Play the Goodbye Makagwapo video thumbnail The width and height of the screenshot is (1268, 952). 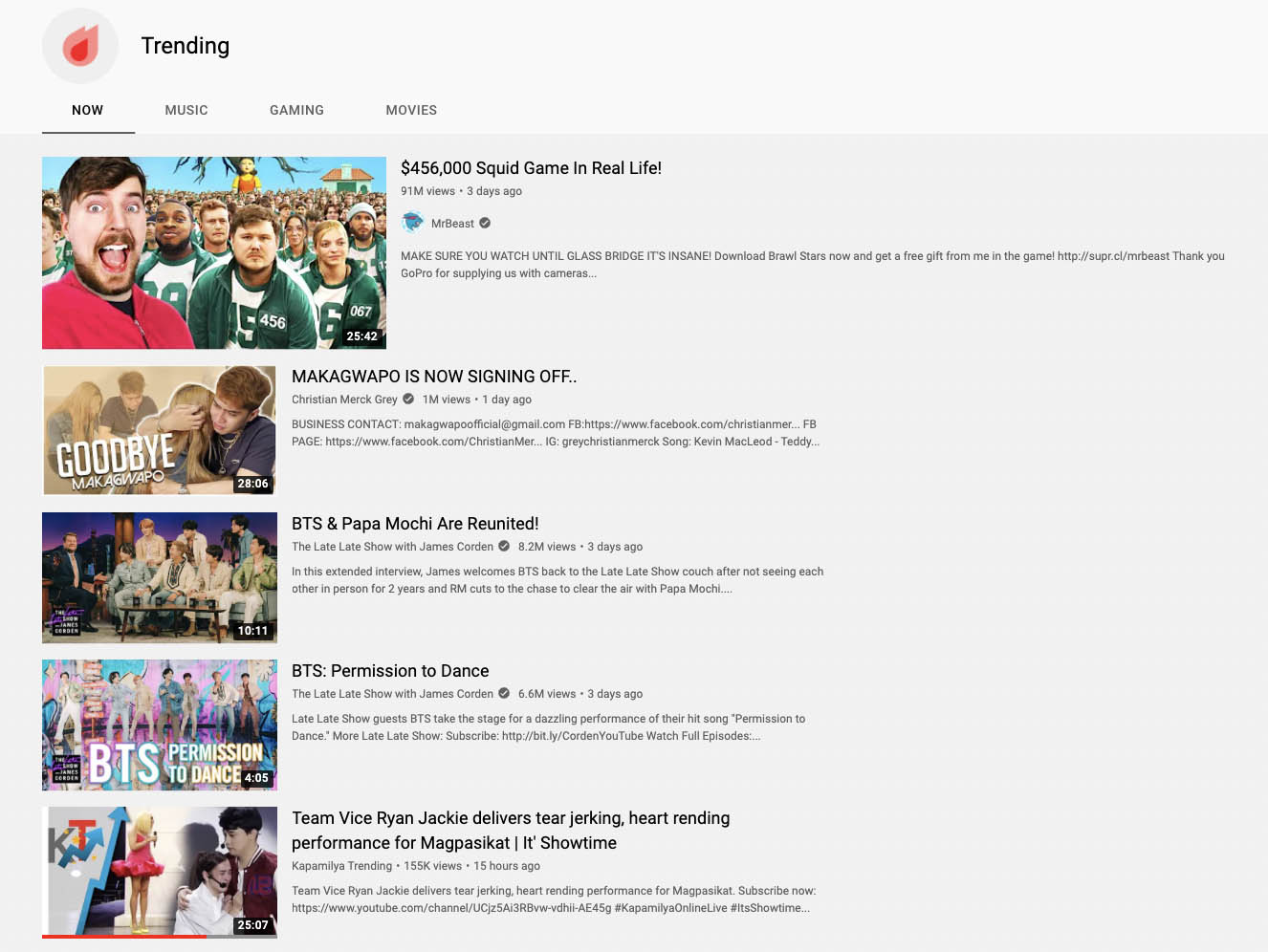pyautogui.click(x=160, y=430)
